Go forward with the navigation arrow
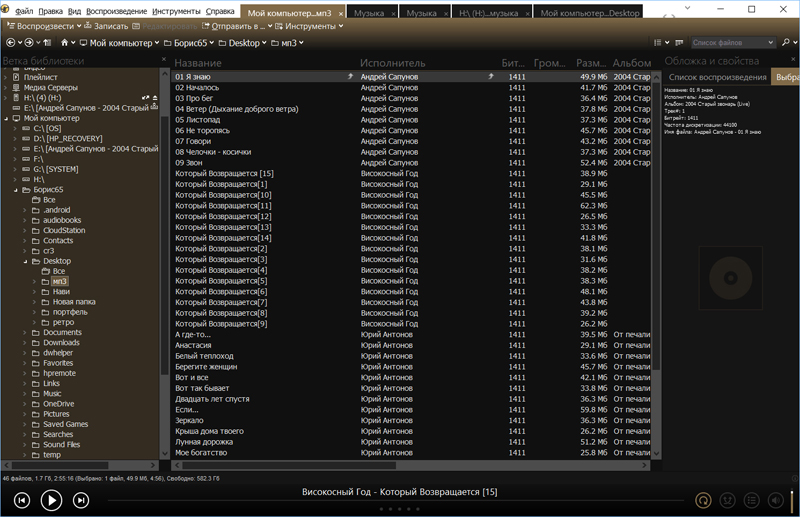The height and width of the screenshot is (517, 800). [29, 43]
